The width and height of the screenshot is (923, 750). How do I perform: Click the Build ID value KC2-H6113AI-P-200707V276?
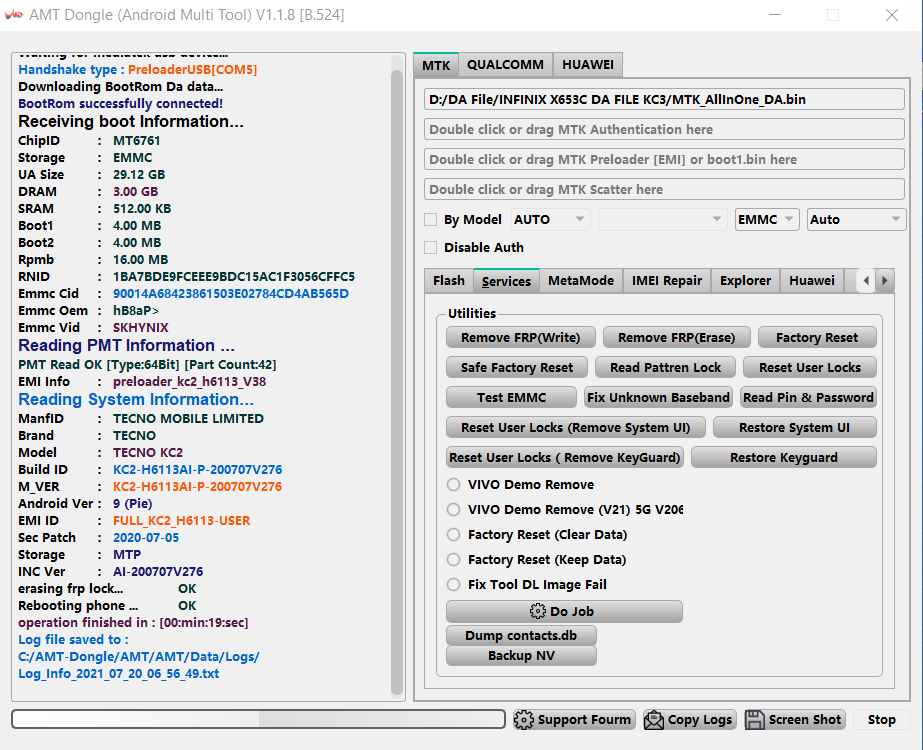point(197,470)
